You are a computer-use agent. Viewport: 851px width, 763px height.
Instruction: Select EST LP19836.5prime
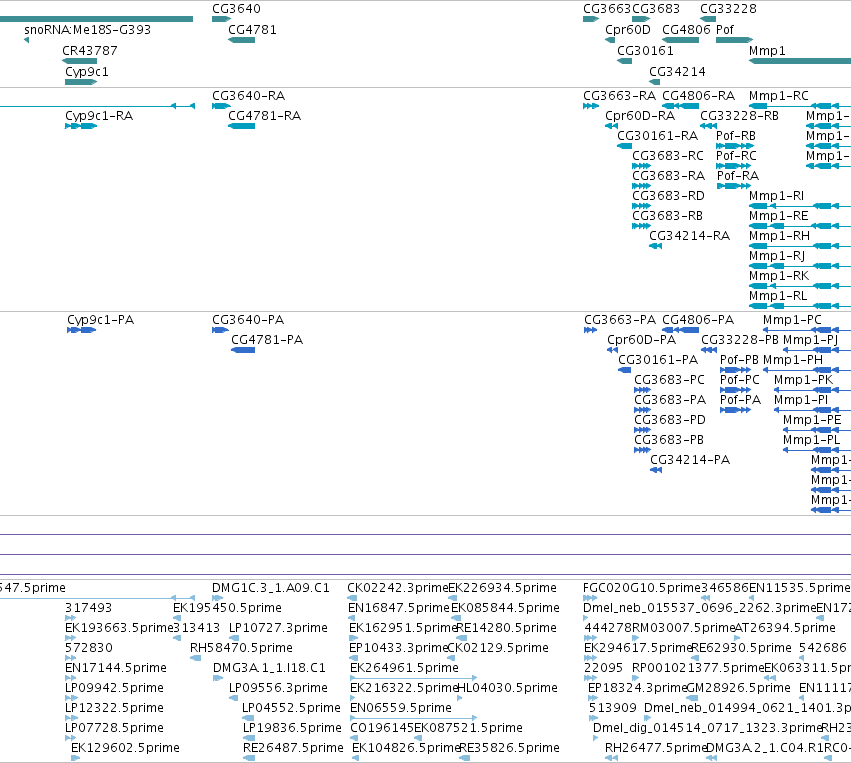coord(292,728)
